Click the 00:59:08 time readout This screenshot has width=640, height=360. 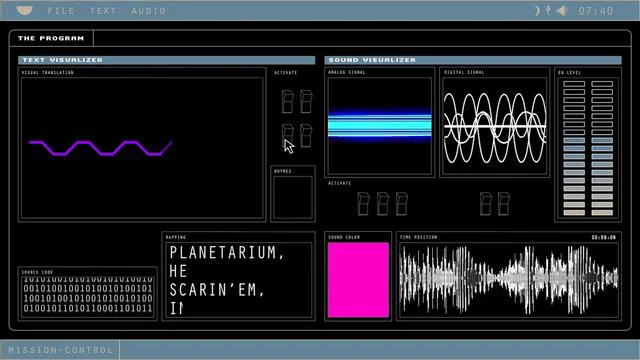coord(604,237)
